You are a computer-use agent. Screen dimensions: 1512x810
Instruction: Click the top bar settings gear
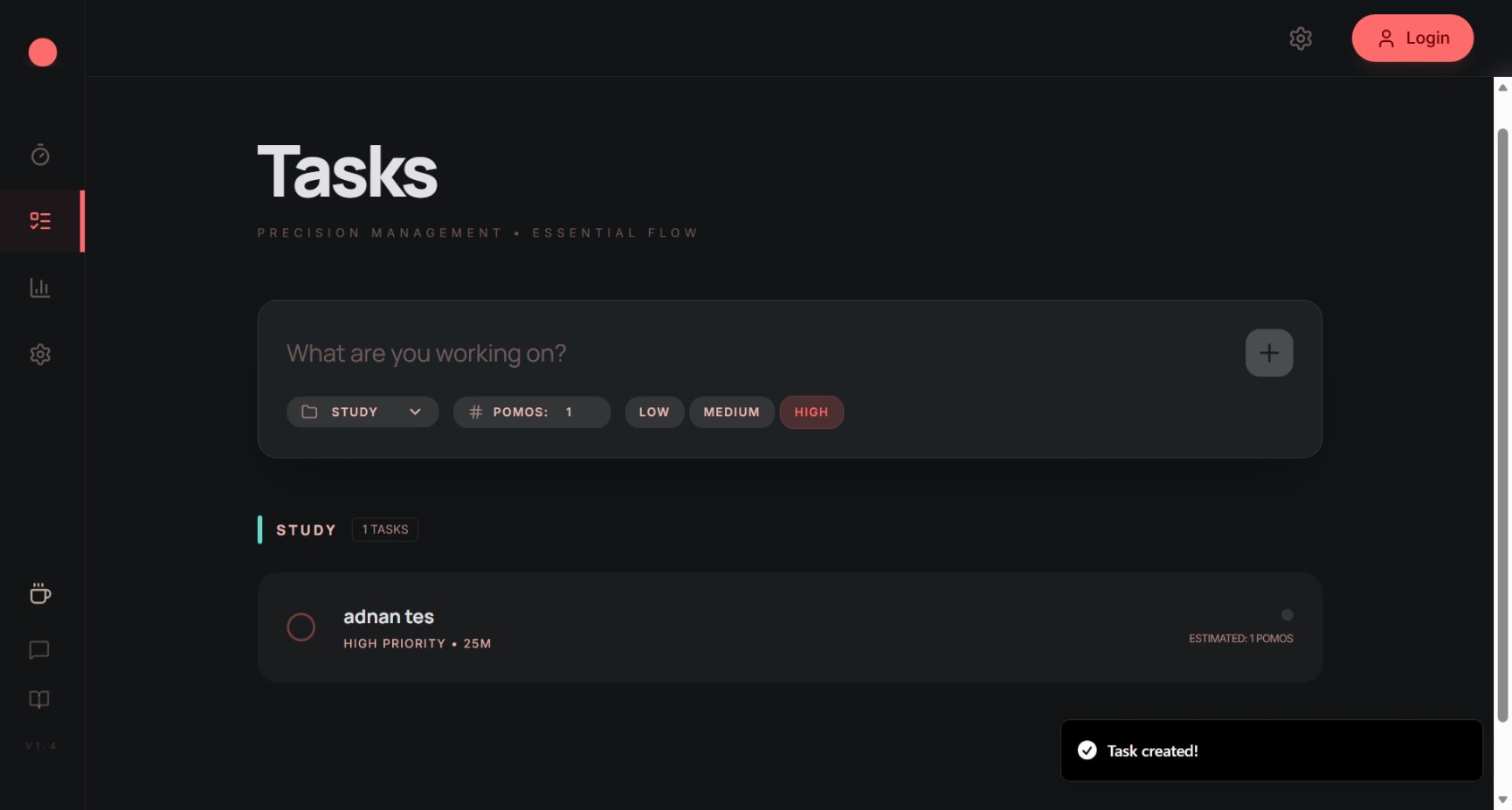coord(1300,38)
